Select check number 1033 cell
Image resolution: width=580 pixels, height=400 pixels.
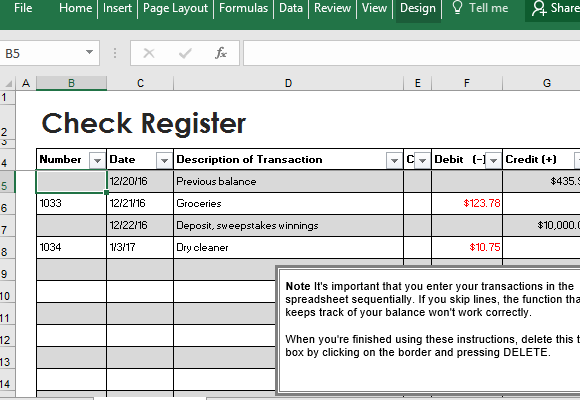coord(71,203)
